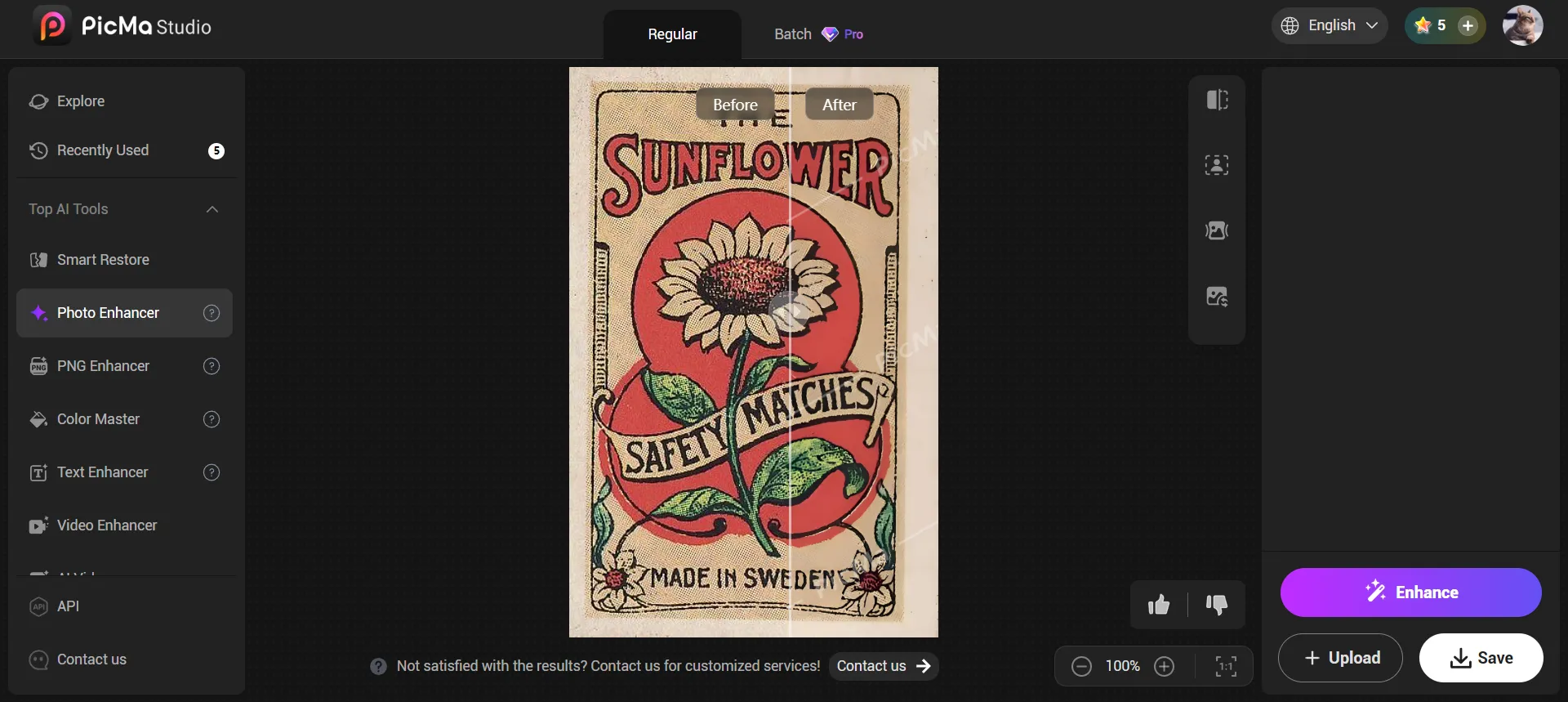This screenshot has height=702, width=1568.
Task: Click the purple Enhance button
Action: click(x=1410, y=592)
